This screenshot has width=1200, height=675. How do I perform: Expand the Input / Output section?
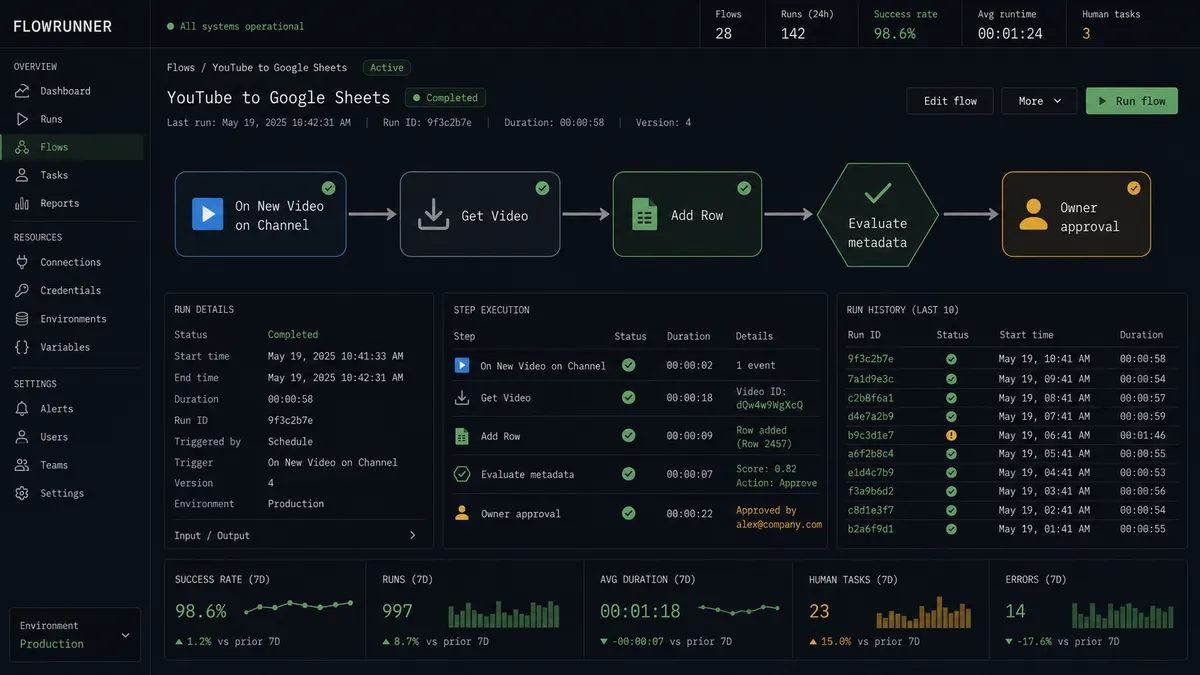(x=295, y=535)
